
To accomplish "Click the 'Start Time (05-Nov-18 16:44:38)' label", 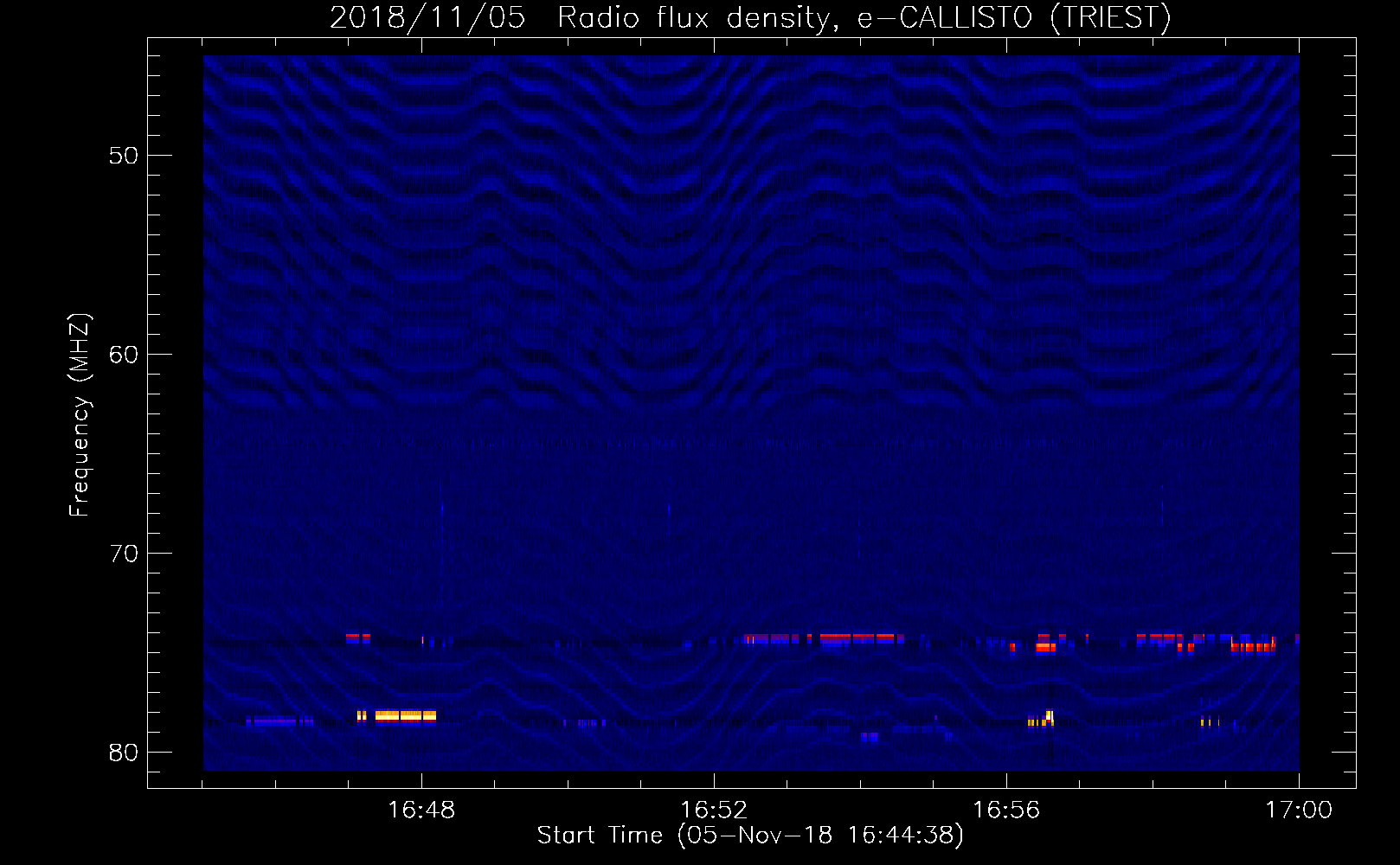I will pyautogui.click(x=750, y=836).
